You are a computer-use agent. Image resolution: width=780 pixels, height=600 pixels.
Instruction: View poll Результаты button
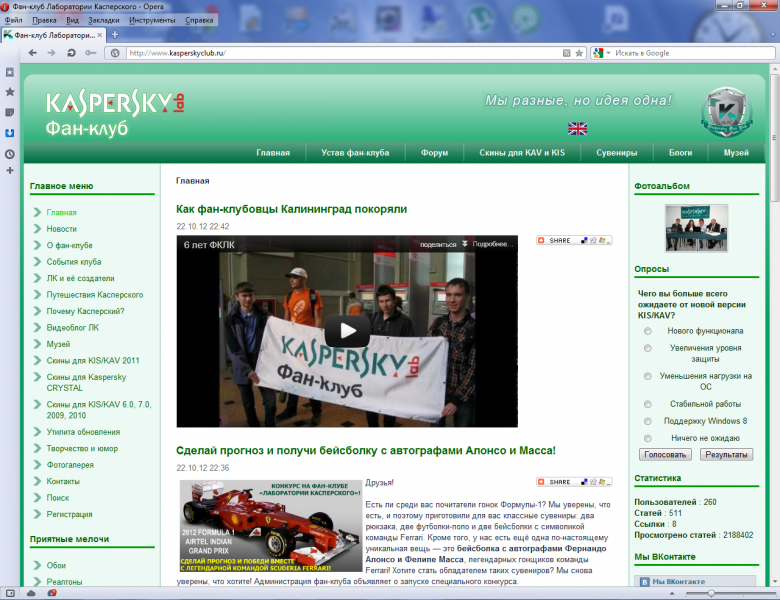click(726, 454)
